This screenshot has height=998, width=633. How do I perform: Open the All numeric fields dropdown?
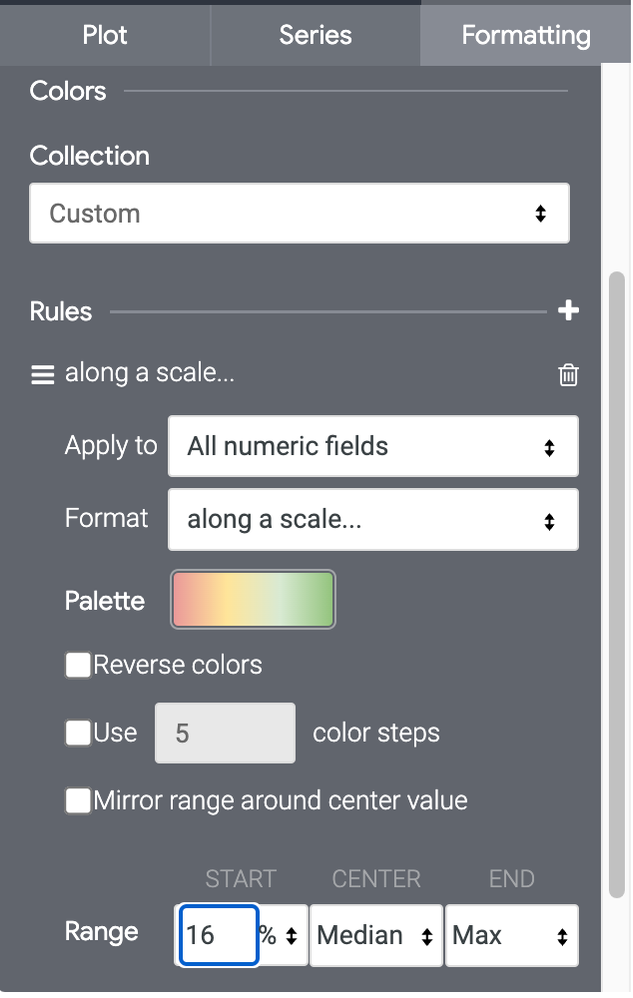click(x=373, y=446)
